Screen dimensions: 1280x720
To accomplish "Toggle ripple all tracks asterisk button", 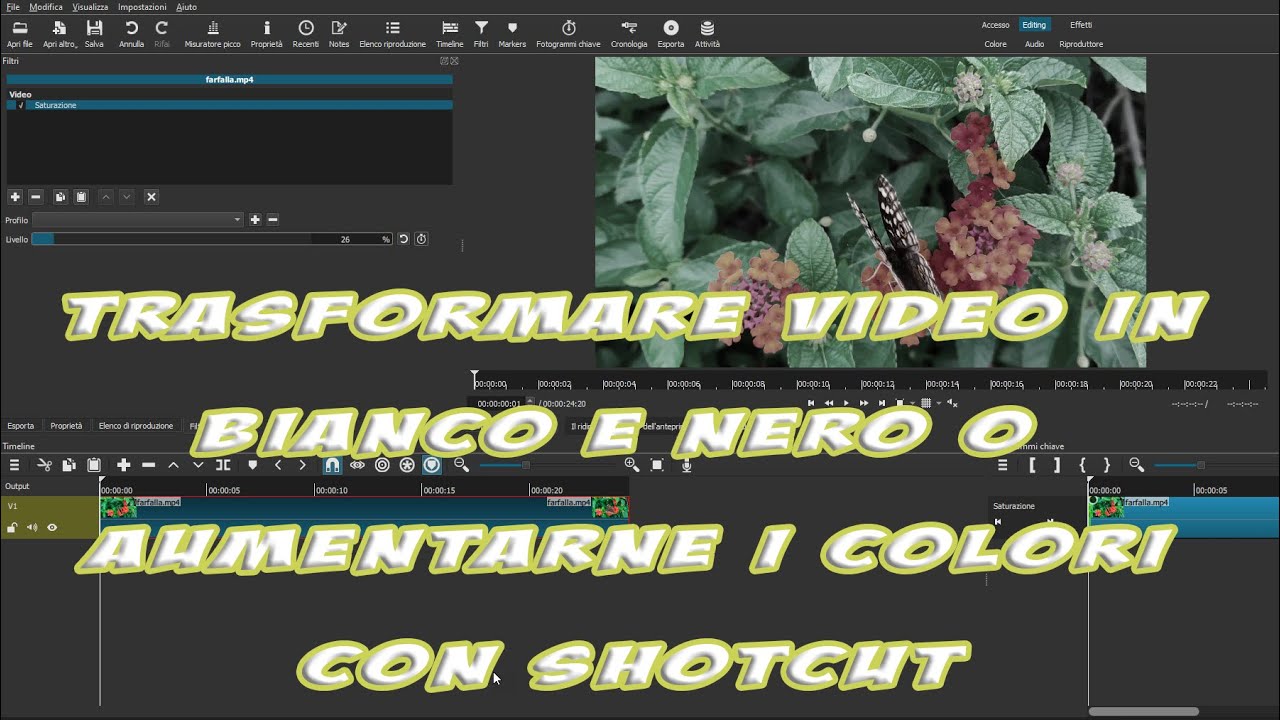I will pyautogui.click(x=407, y=465).
